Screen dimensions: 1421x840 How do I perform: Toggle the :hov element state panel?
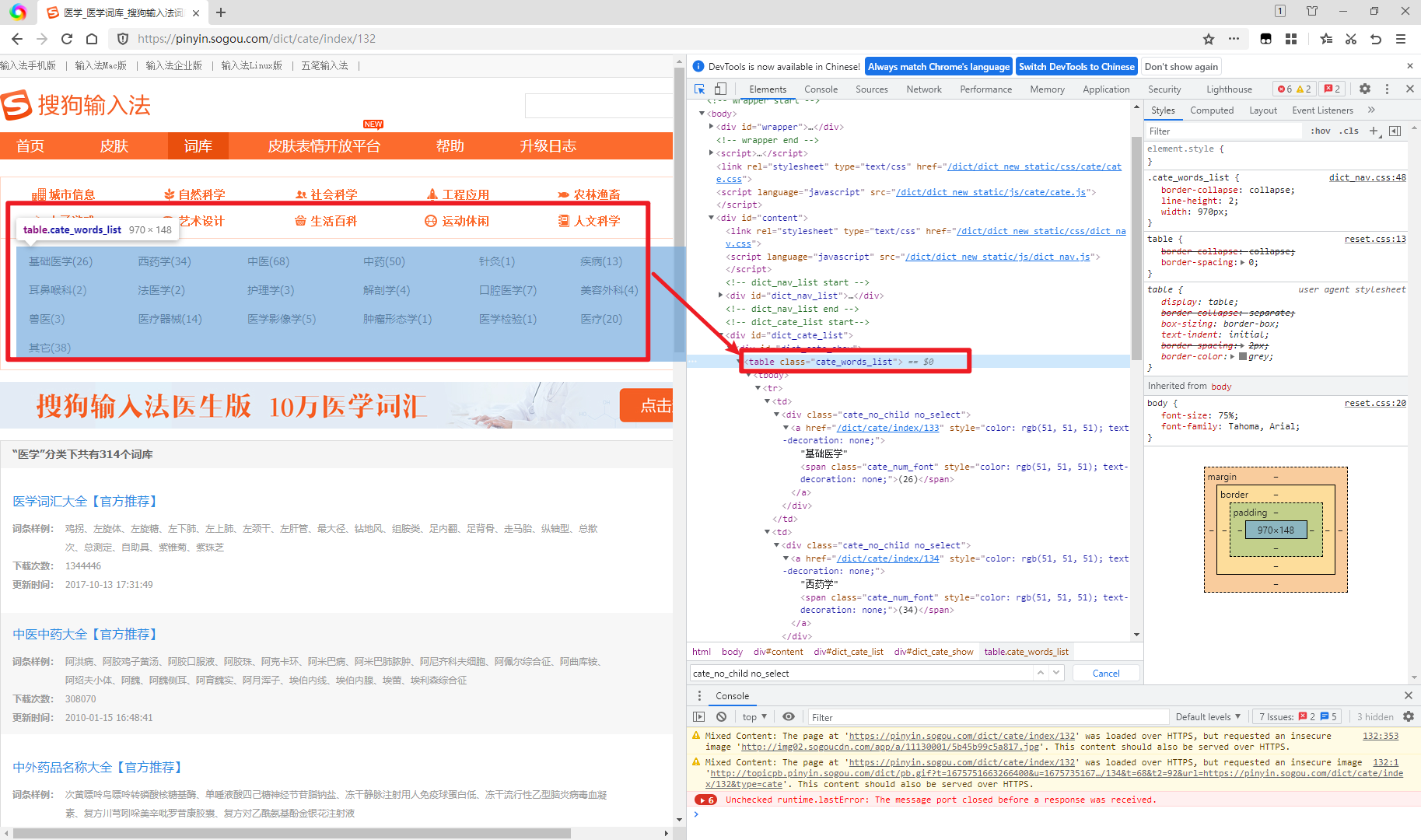pos(1321,131)
